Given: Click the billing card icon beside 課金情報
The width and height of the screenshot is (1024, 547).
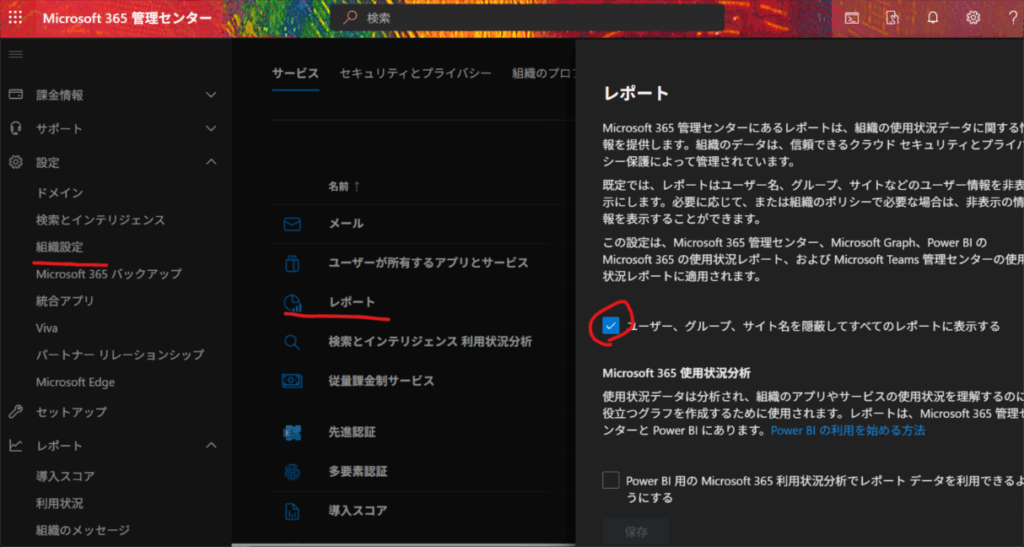Looking at the screenshot, I should (x=16, y=95).
